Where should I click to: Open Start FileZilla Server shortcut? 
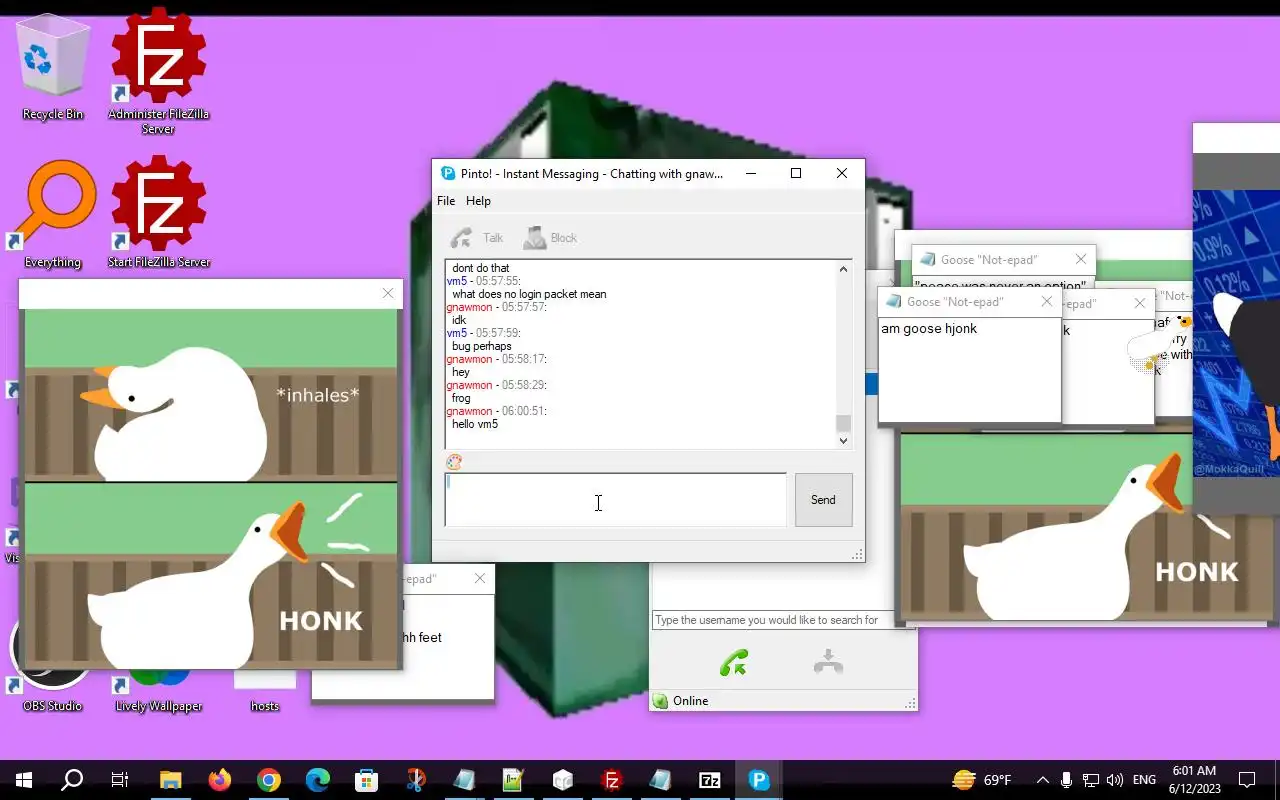coord(158,212)
